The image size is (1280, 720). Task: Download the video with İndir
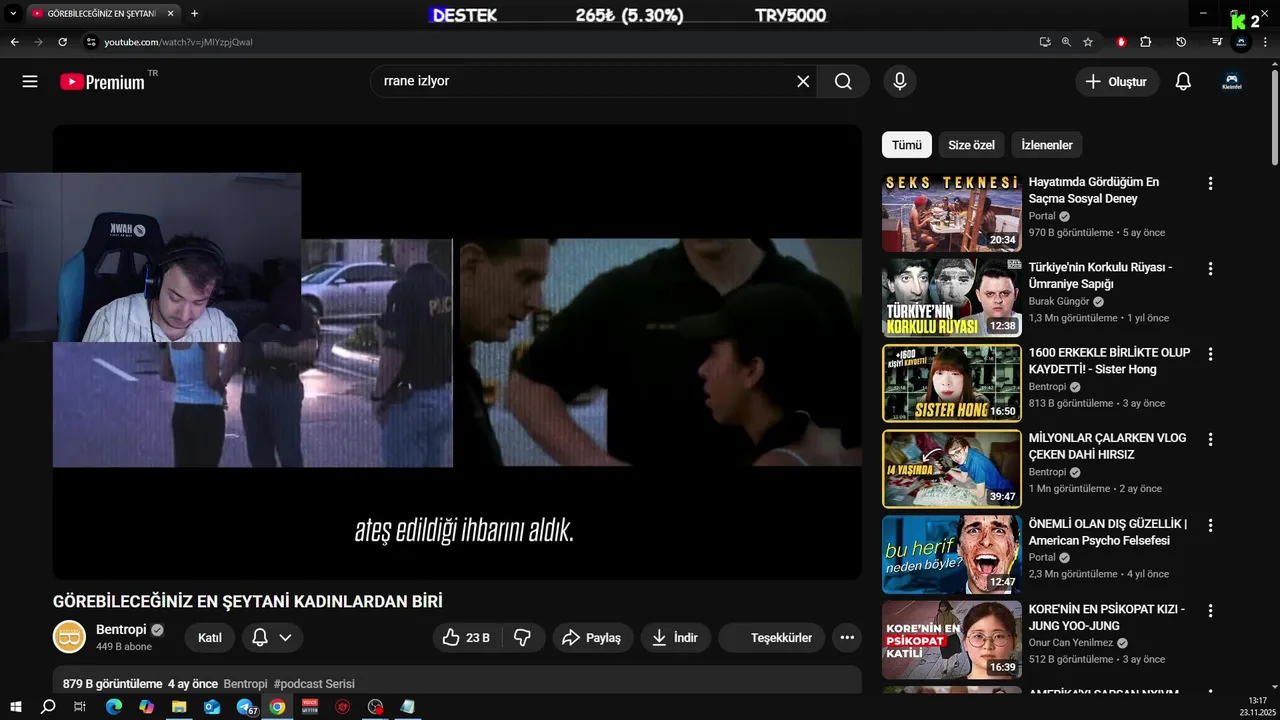tap(675, 638)
